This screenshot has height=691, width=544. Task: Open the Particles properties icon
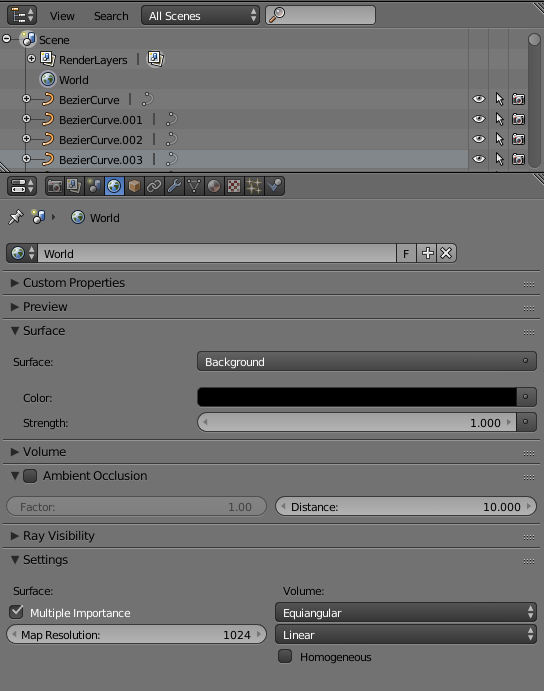click(x=254, y=186)
